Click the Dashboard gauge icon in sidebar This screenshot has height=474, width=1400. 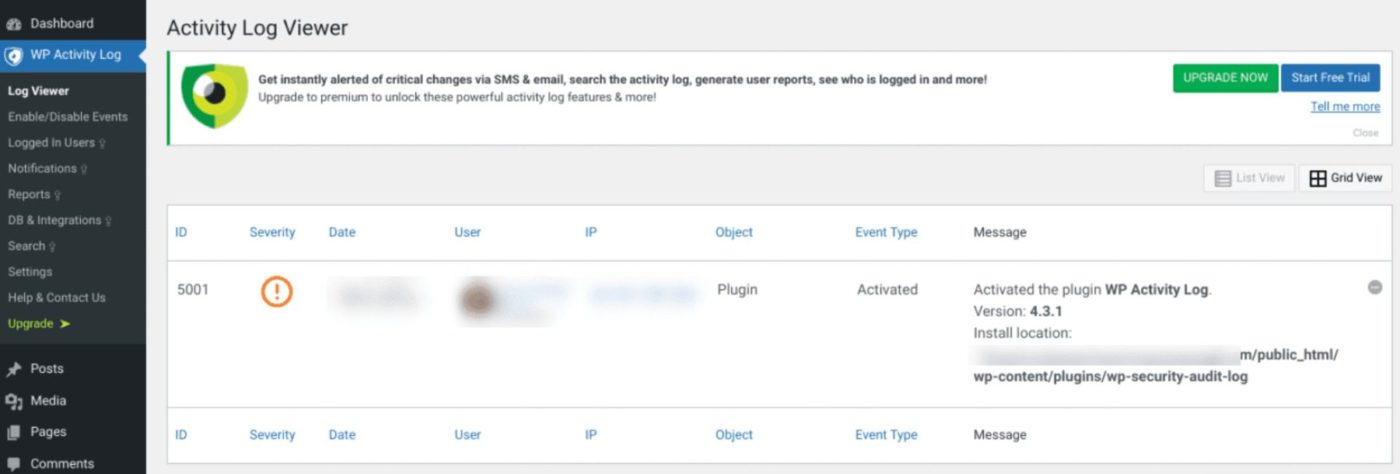14,23
